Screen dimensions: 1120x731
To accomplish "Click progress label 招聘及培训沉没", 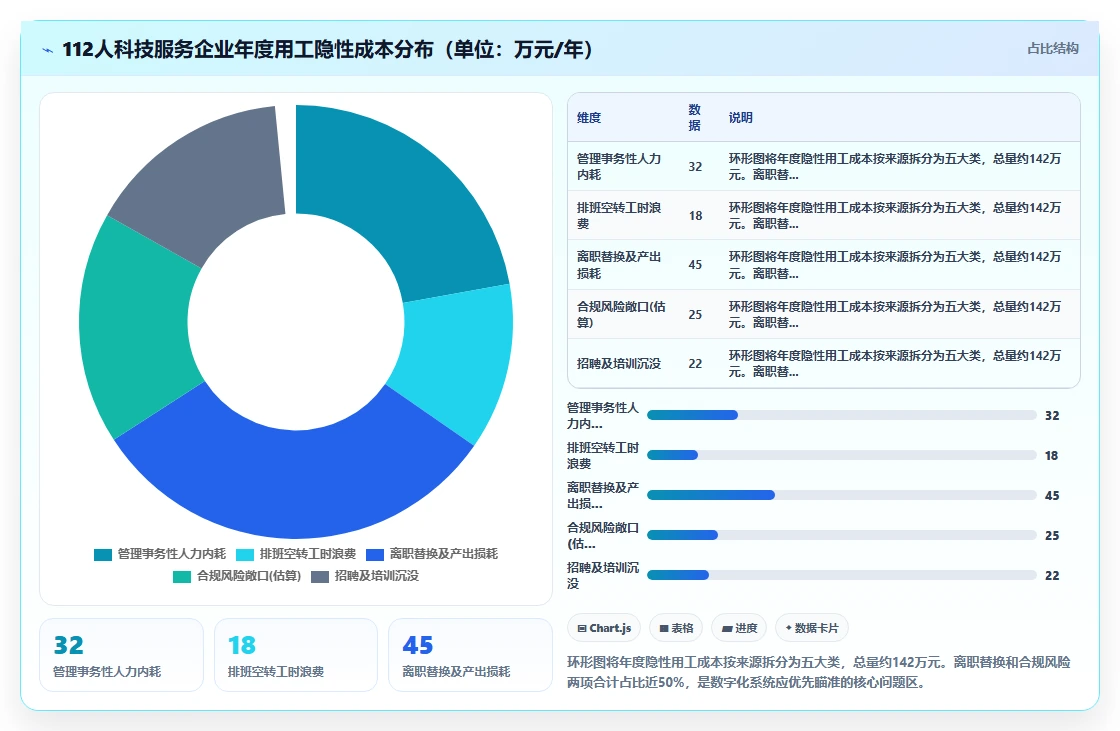I will 603,575.
